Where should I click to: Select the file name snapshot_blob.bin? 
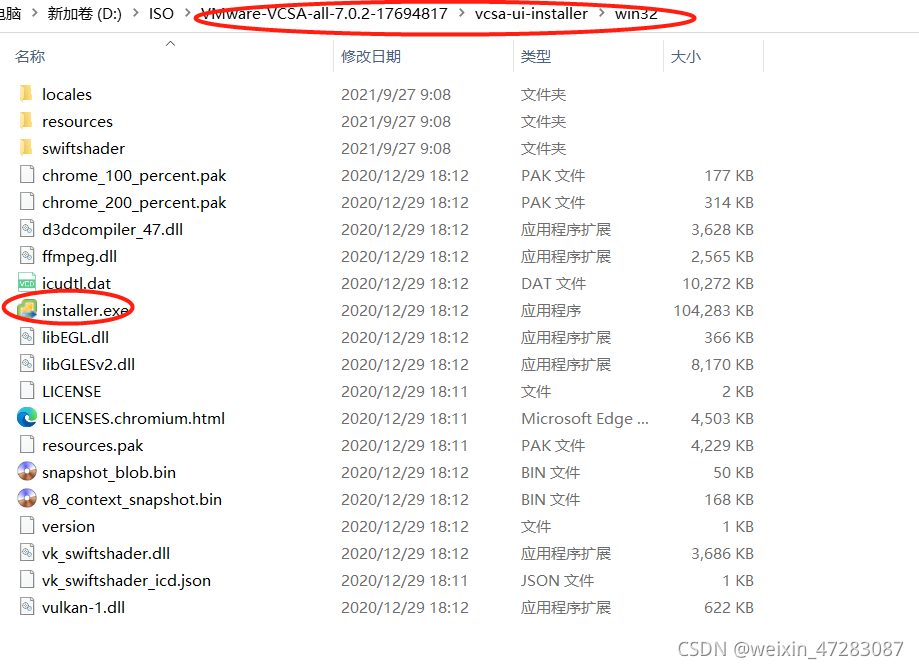[109, 472]
